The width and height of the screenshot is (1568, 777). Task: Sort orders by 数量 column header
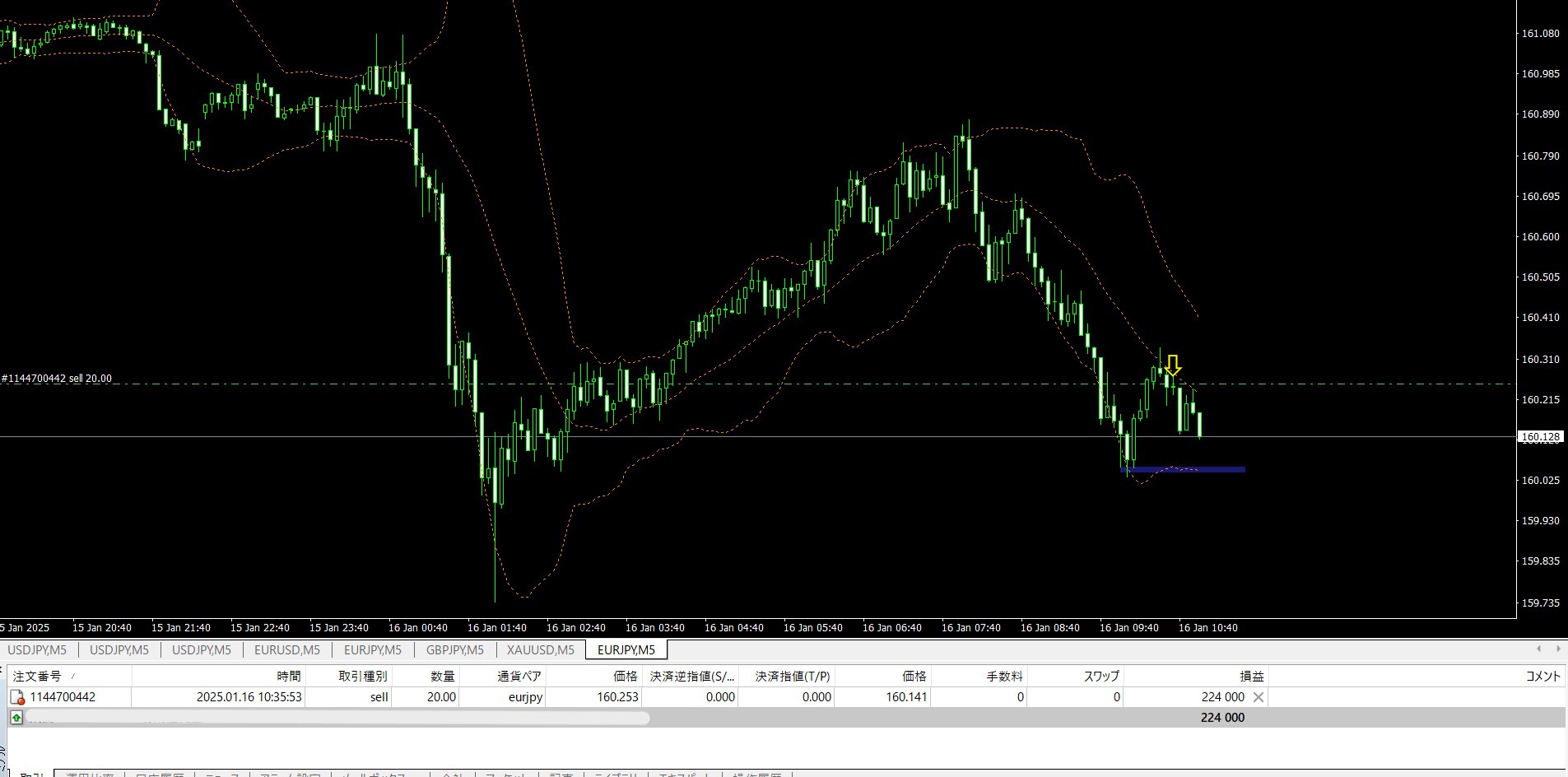[x=426, y=676]
